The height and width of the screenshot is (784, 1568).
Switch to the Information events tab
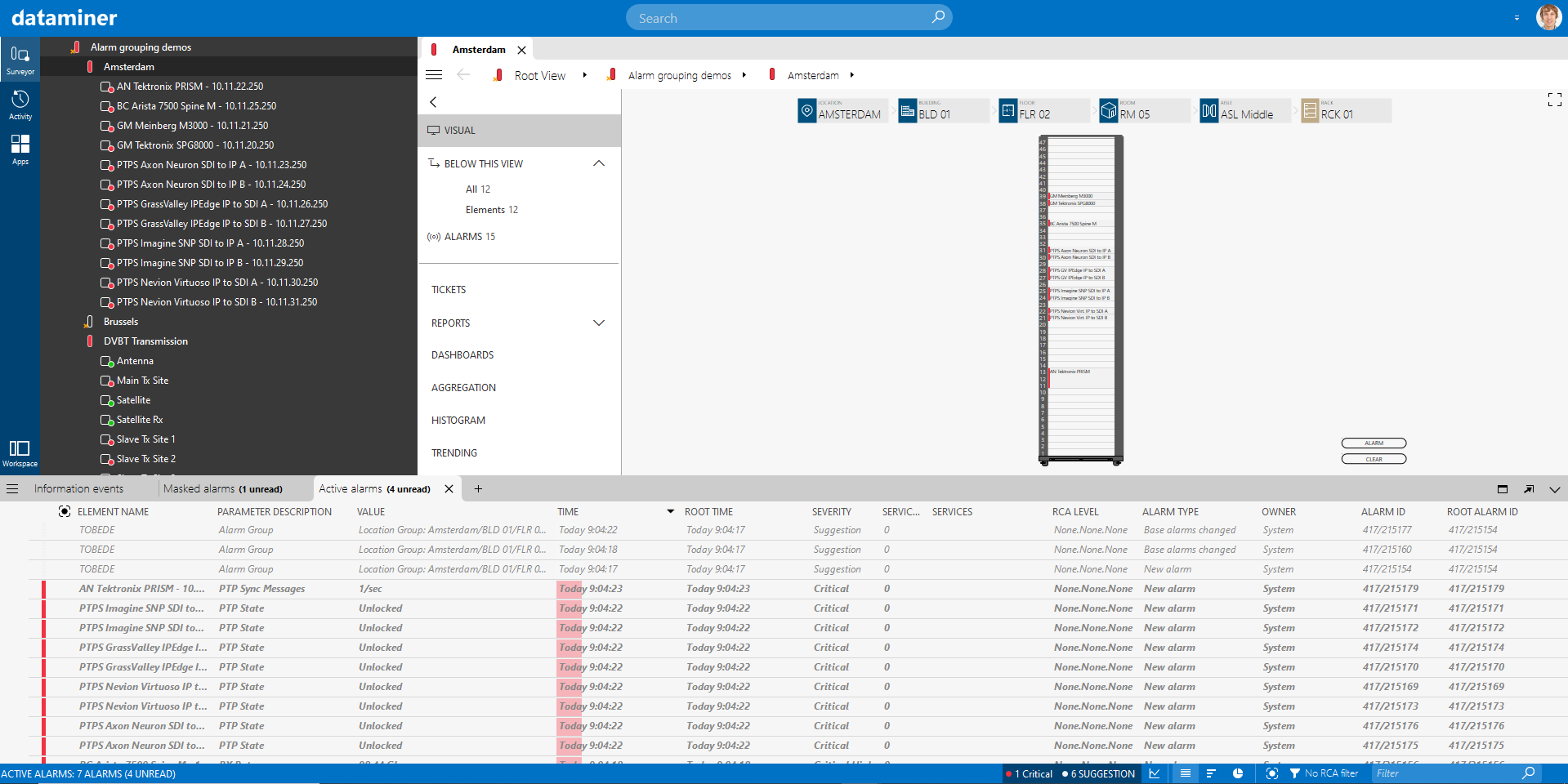tap(78, 488)
